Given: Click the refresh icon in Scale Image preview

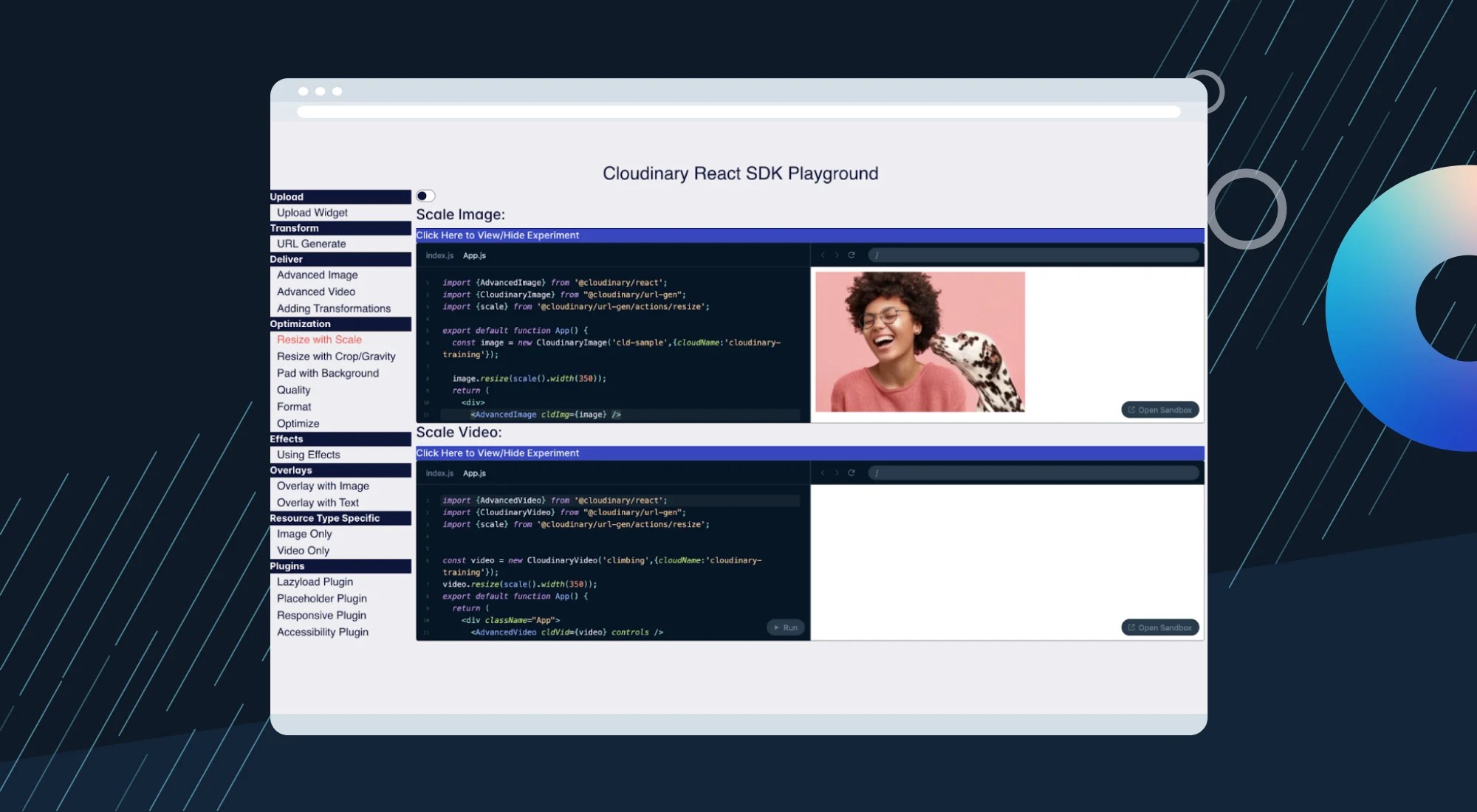Looking at the screenshot, I should pyautogui.click(x=851, y=255).
